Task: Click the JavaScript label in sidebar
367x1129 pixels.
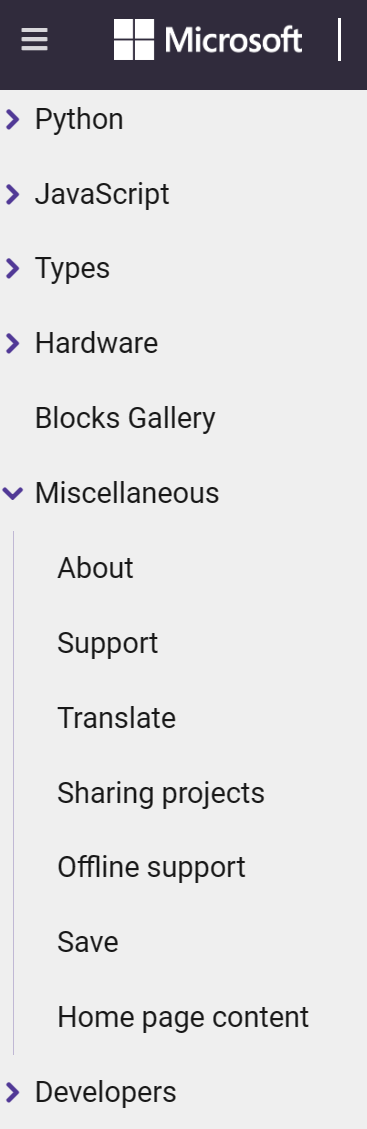Action: 102,194
